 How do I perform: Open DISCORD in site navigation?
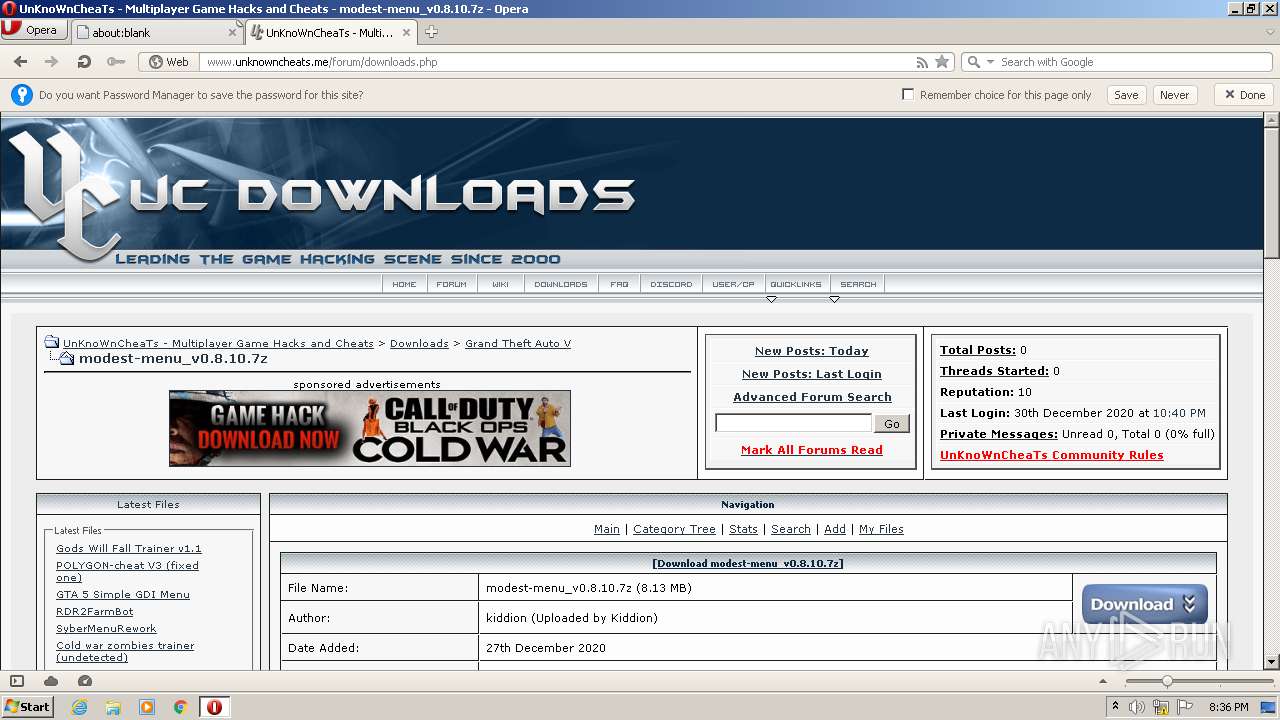pos(671,284)
